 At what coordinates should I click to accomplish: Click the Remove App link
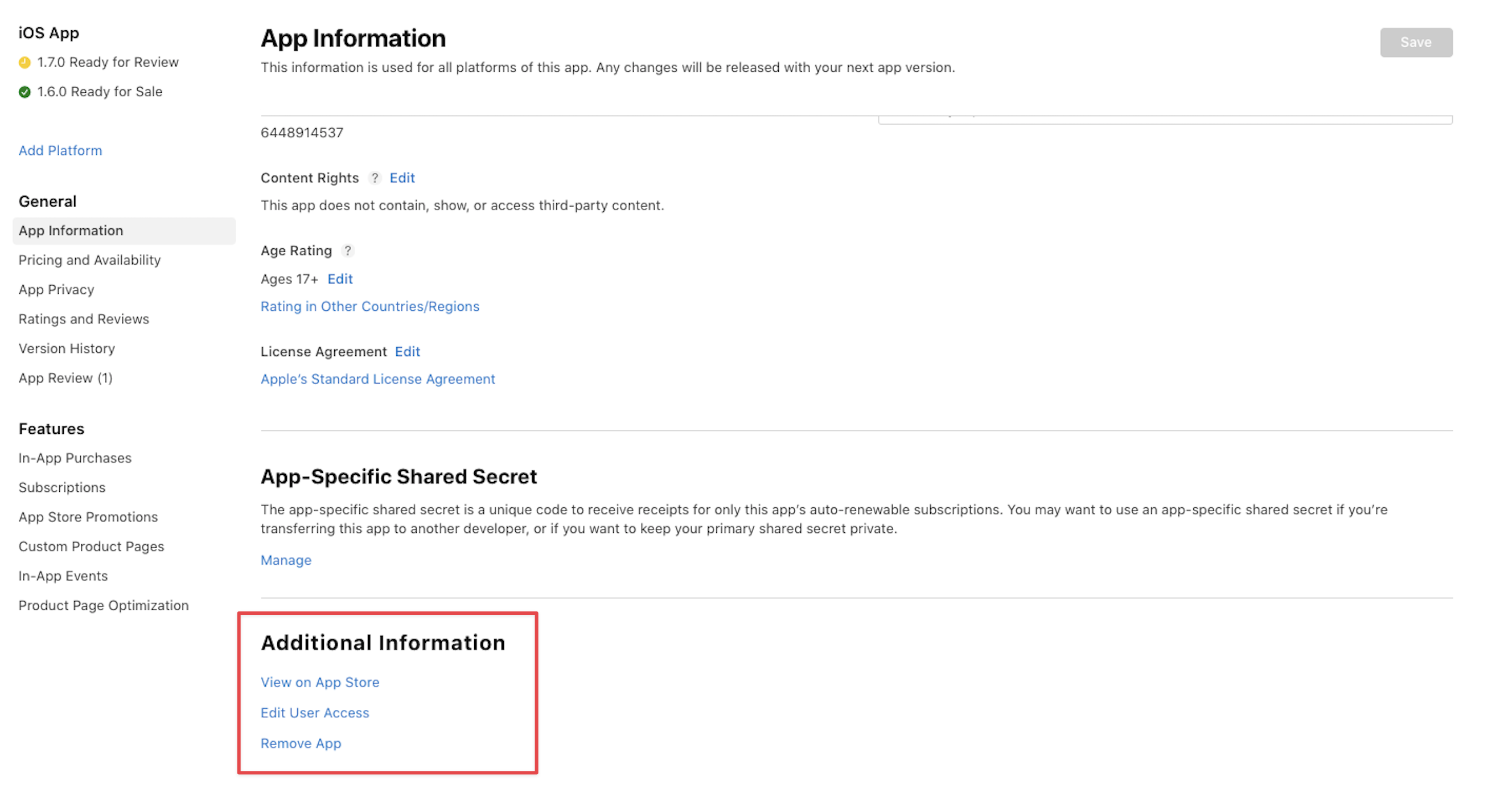point(301,743)
